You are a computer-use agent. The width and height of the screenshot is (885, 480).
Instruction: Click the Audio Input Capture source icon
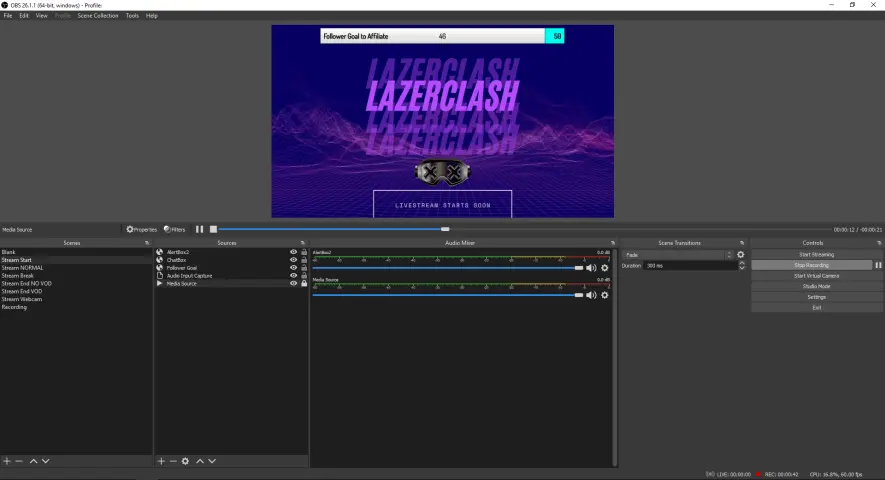160,276
